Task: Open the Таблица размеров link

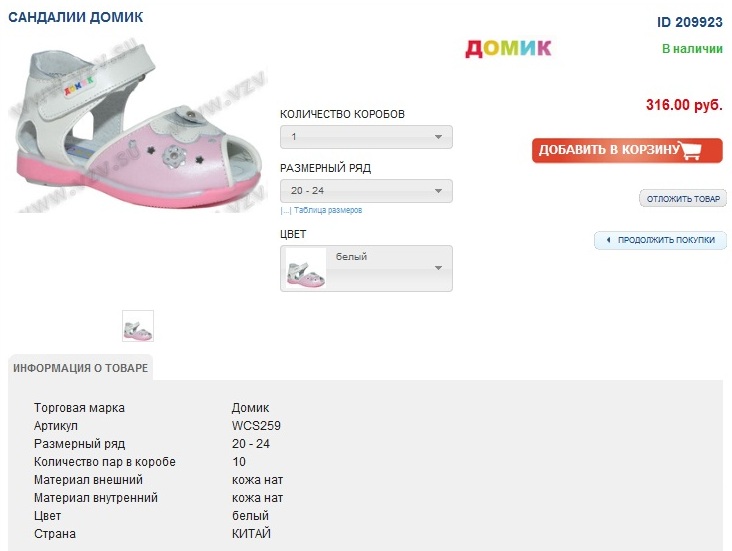Action: click(x=326, y=210)
